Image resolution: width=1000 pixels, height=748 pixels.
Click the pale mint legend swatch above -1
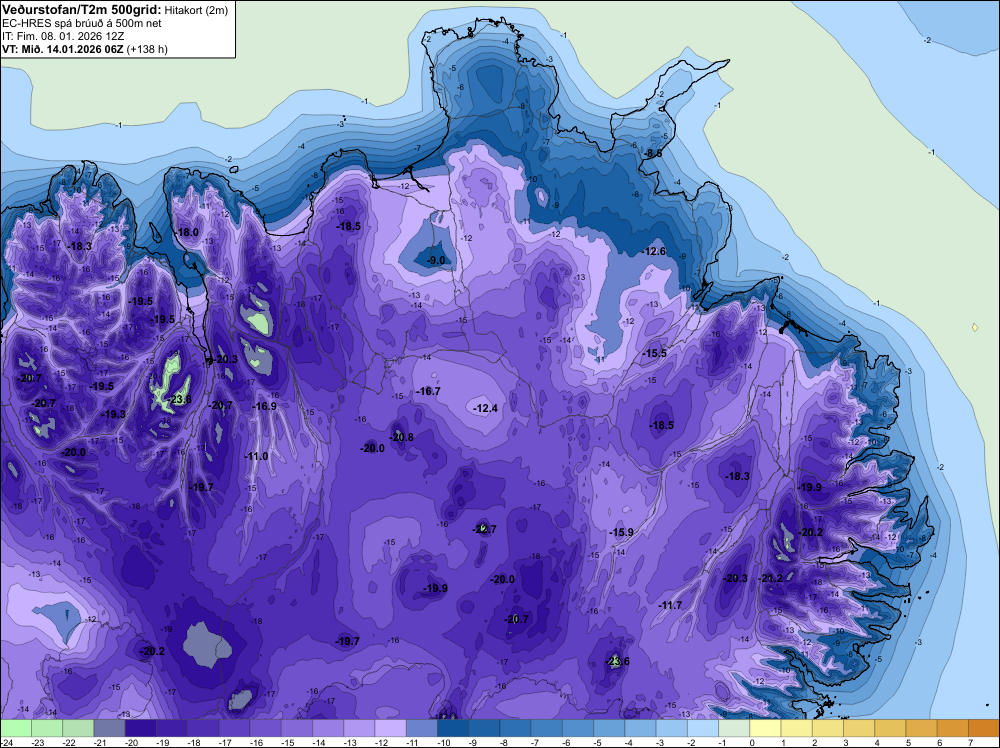(734, 728)
